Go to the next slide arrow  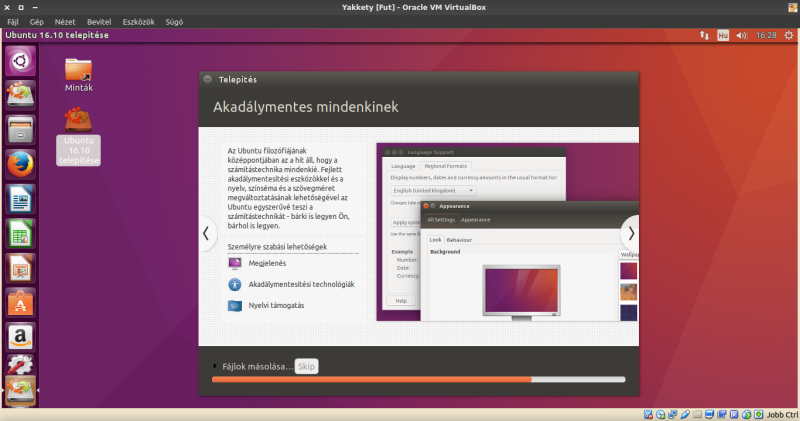click(629, 233)
